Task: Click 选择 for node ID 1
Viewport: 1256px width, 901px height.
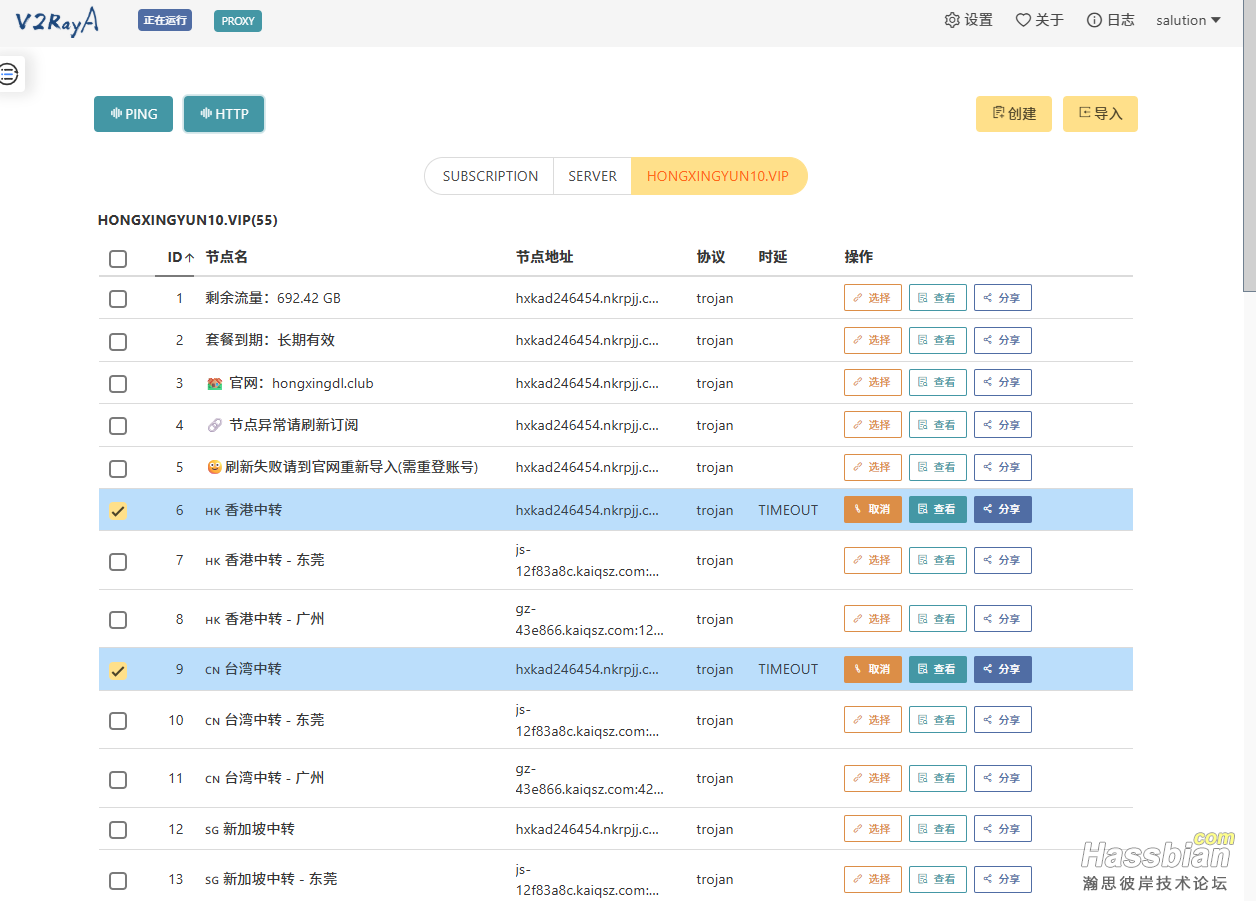Action: 873,298
